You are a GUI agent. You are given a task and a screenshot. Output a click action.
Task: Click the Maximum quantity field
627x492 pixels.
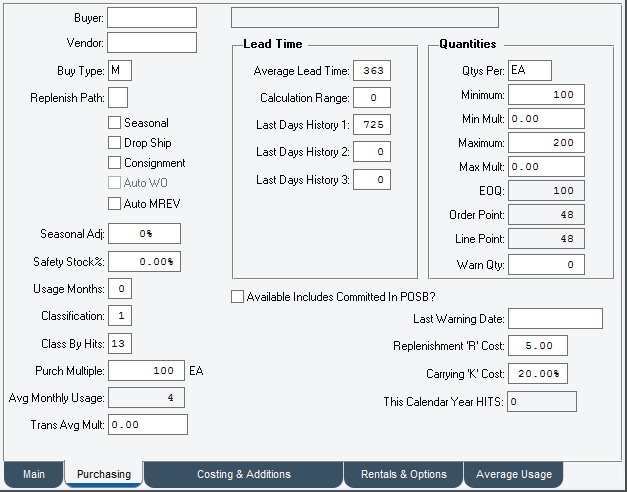pyautogui.click(x=545, y=143)
